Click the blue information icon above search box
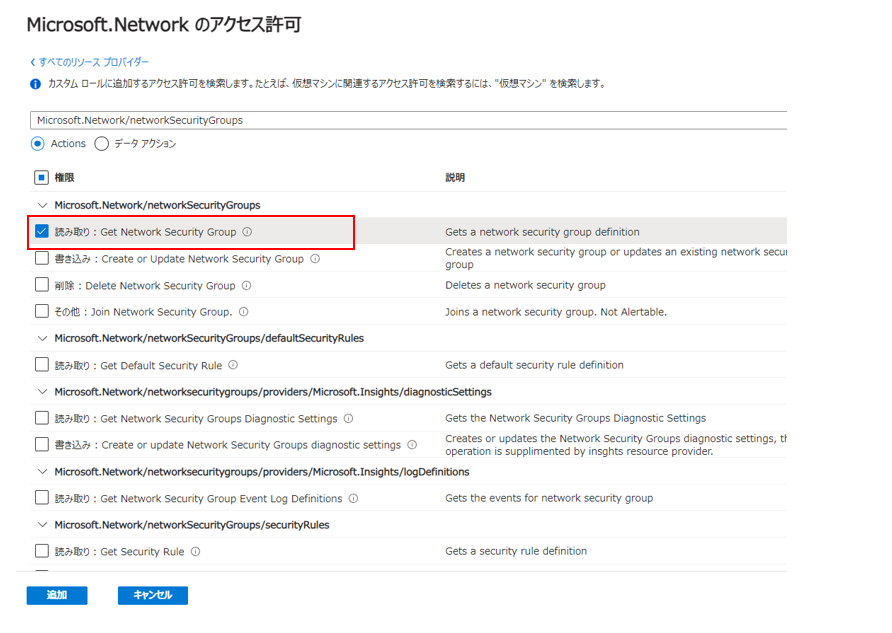Image resolution: width=892 pixels, height=633 pixels. (x=35, y=84)
